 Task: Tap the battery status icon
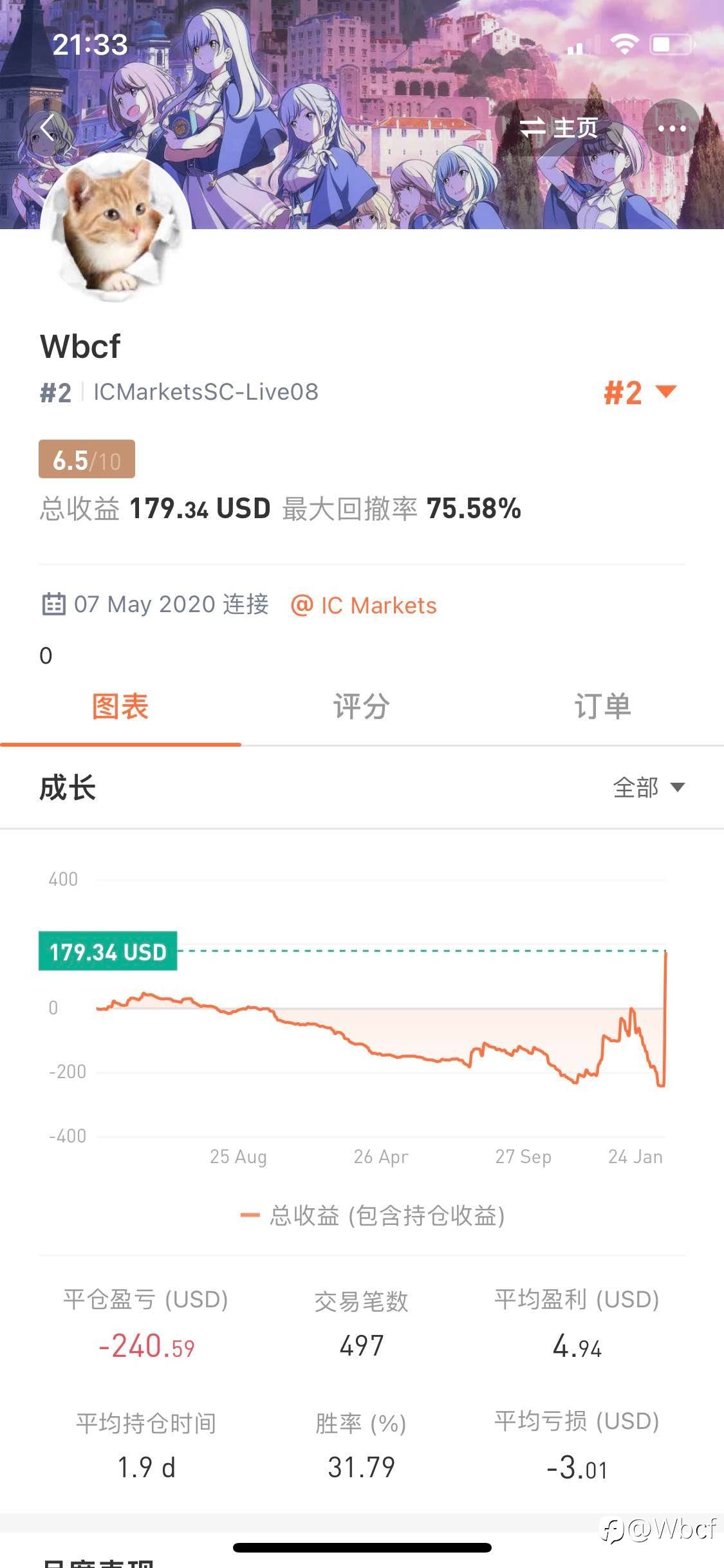671,44
